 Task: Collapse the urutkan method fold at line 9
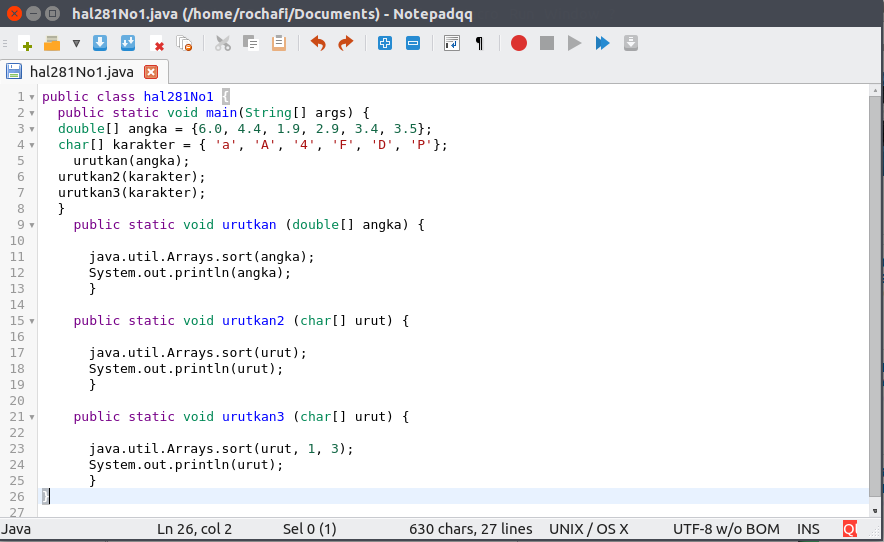click(x=32, y=225)
